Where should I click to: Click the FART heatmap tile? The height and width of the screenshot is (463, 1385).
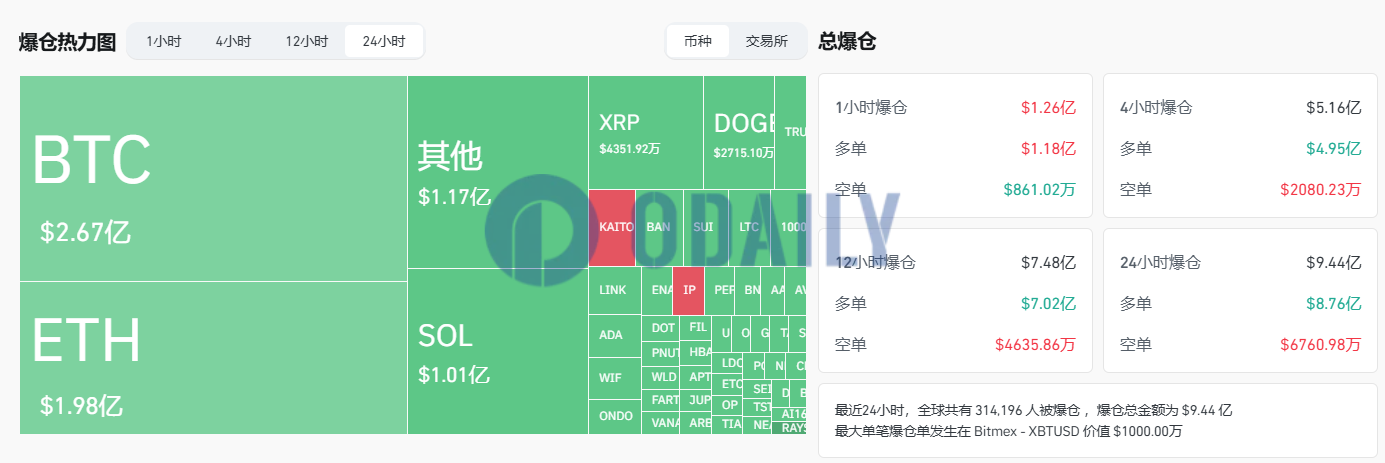pyautogui.click(x=660, y=400)
